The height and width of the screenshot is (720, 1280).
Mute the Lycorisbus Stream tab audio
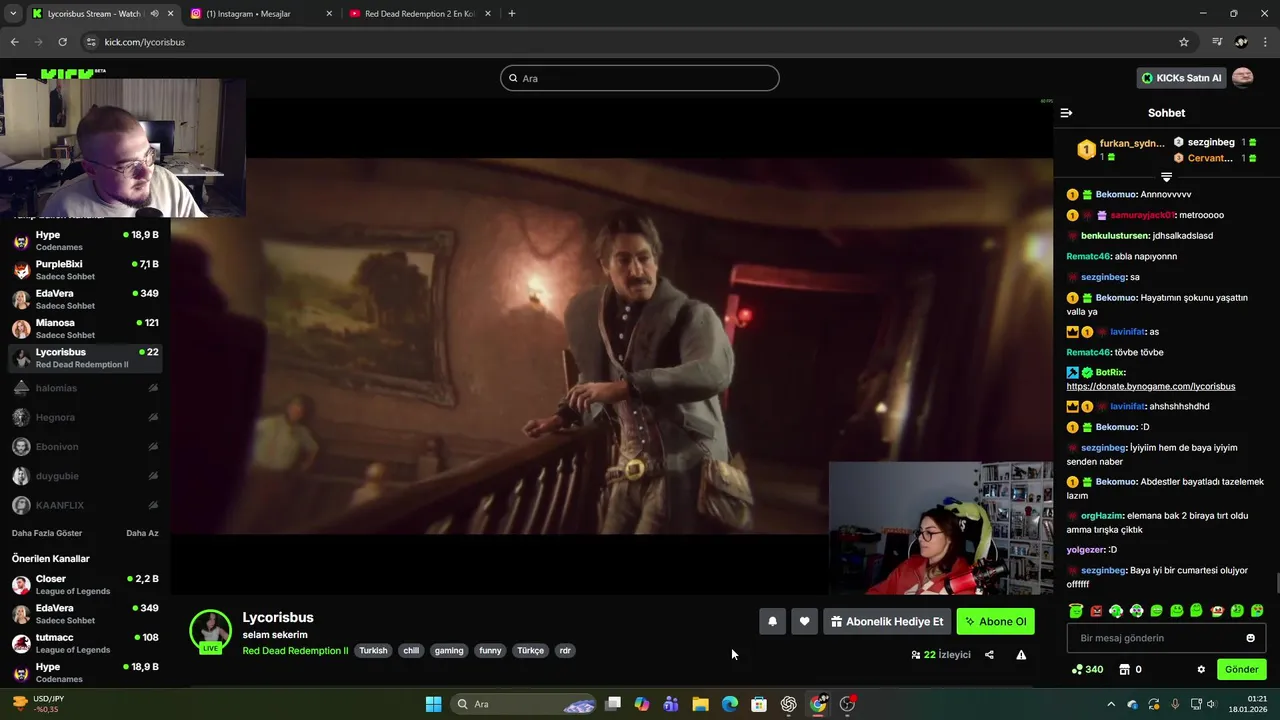[154, 14]
